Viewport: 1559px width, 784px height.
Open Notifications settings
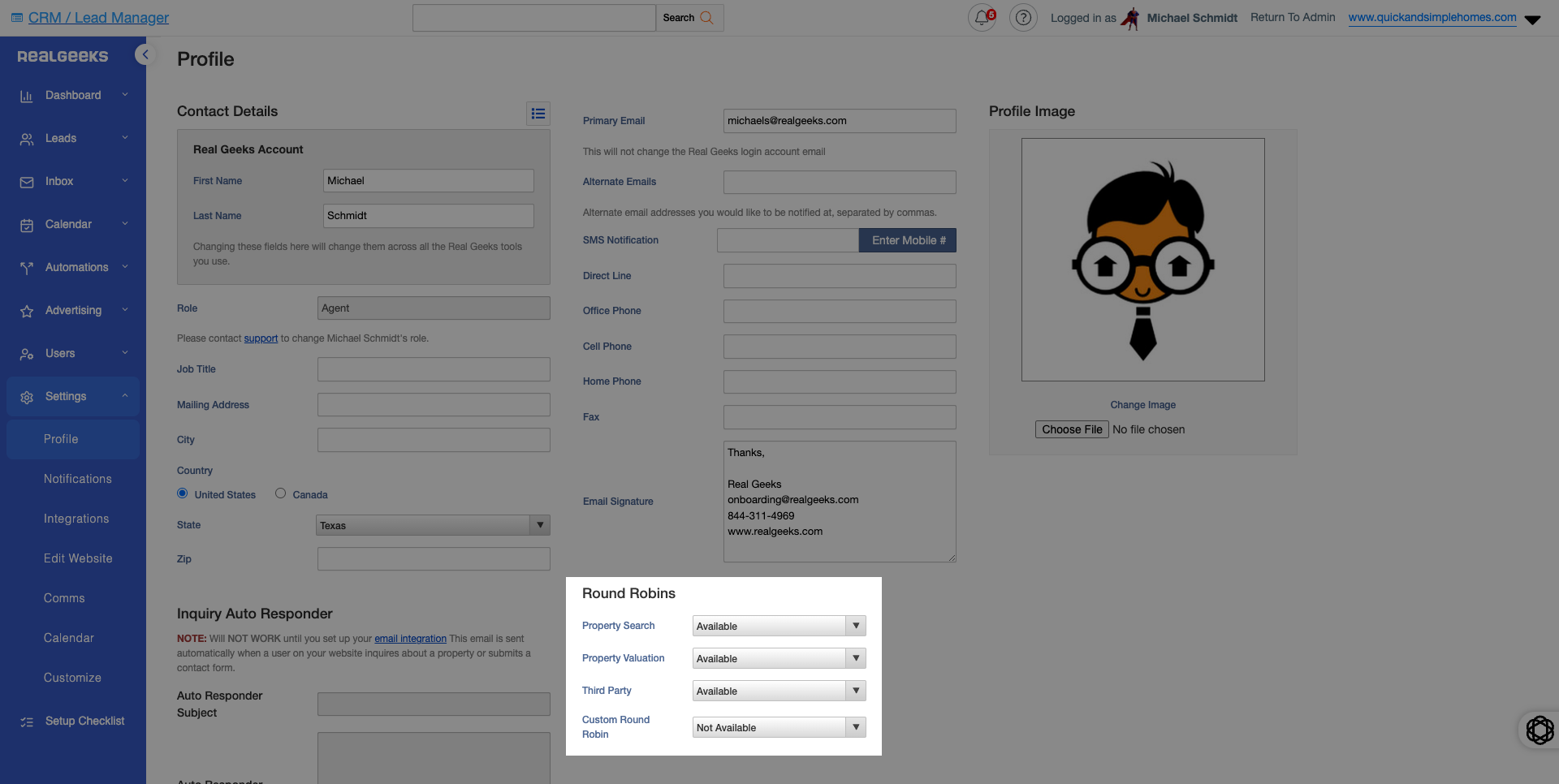(x=78, y=479)
